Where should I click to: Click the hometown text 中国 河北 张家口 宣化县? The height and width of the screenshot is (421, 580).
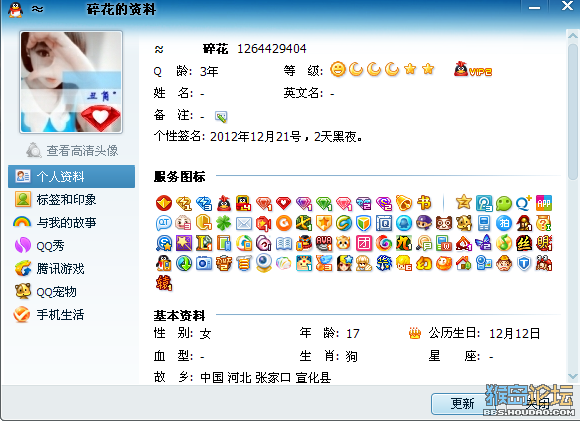pos(265,377)
